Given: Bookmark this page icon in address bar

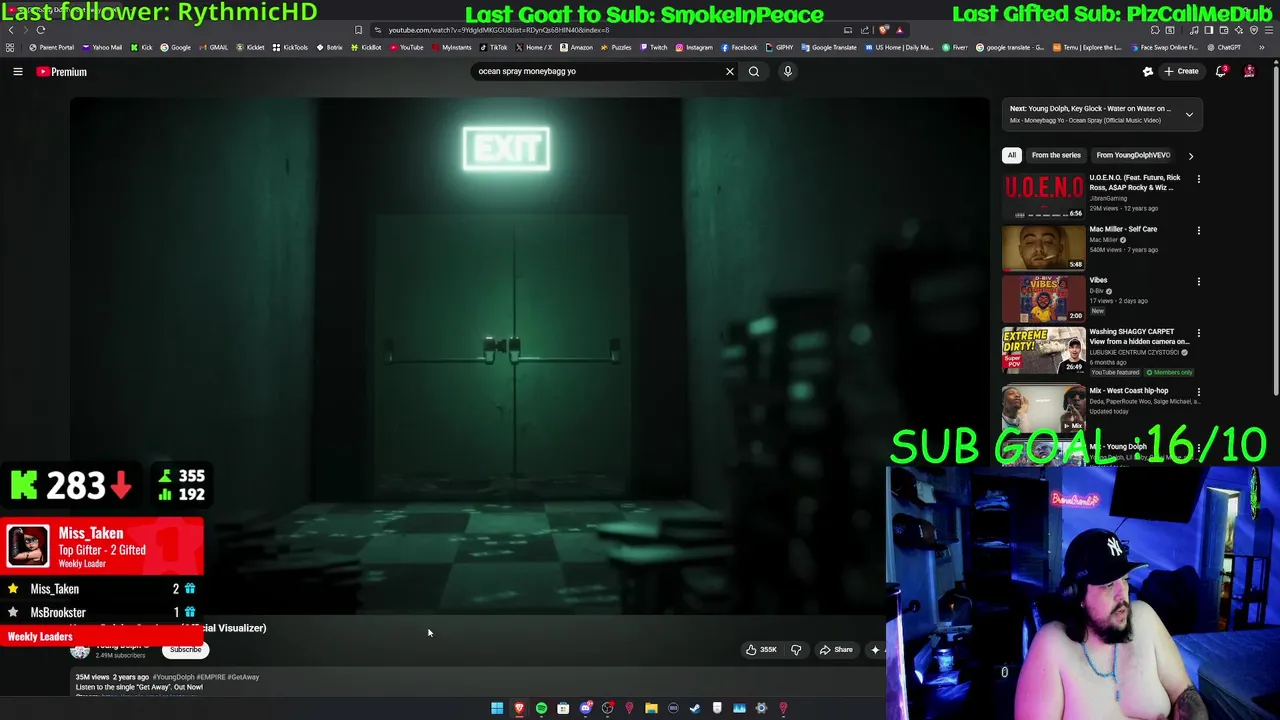Looking at the screenshot, I should [x=358, y=30].
